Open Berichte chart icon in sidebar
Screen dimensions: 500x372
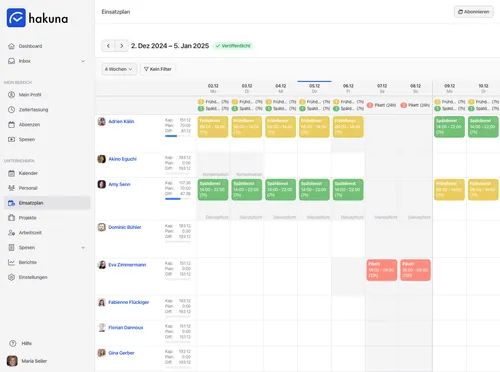click(x=11, y=262)
